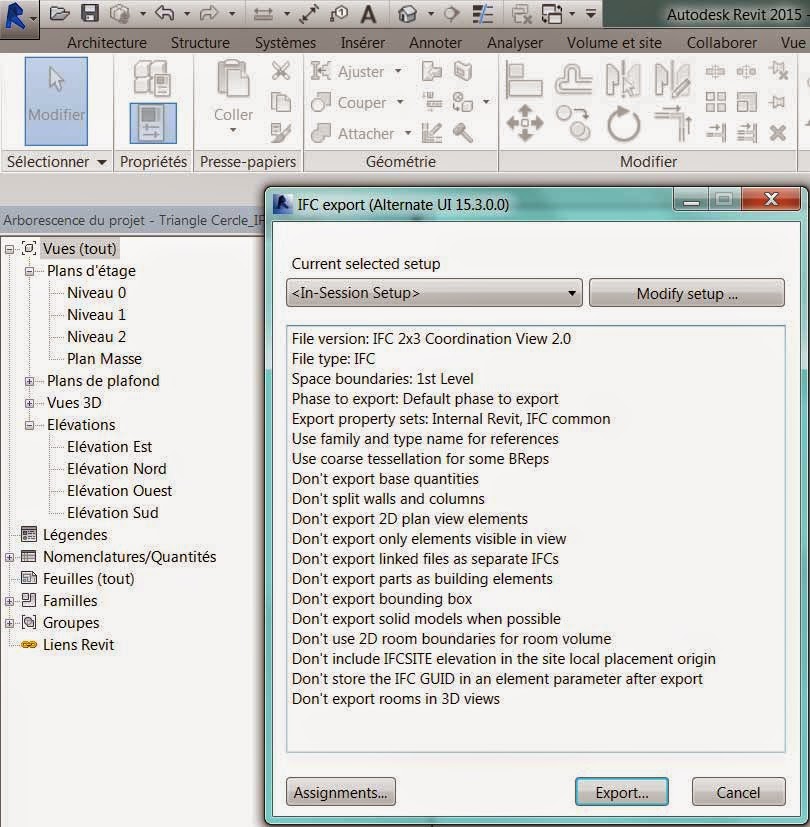810x827 pixels.
Task: Save project with the floppy disk icon
Action: click(x=90, y=14)
